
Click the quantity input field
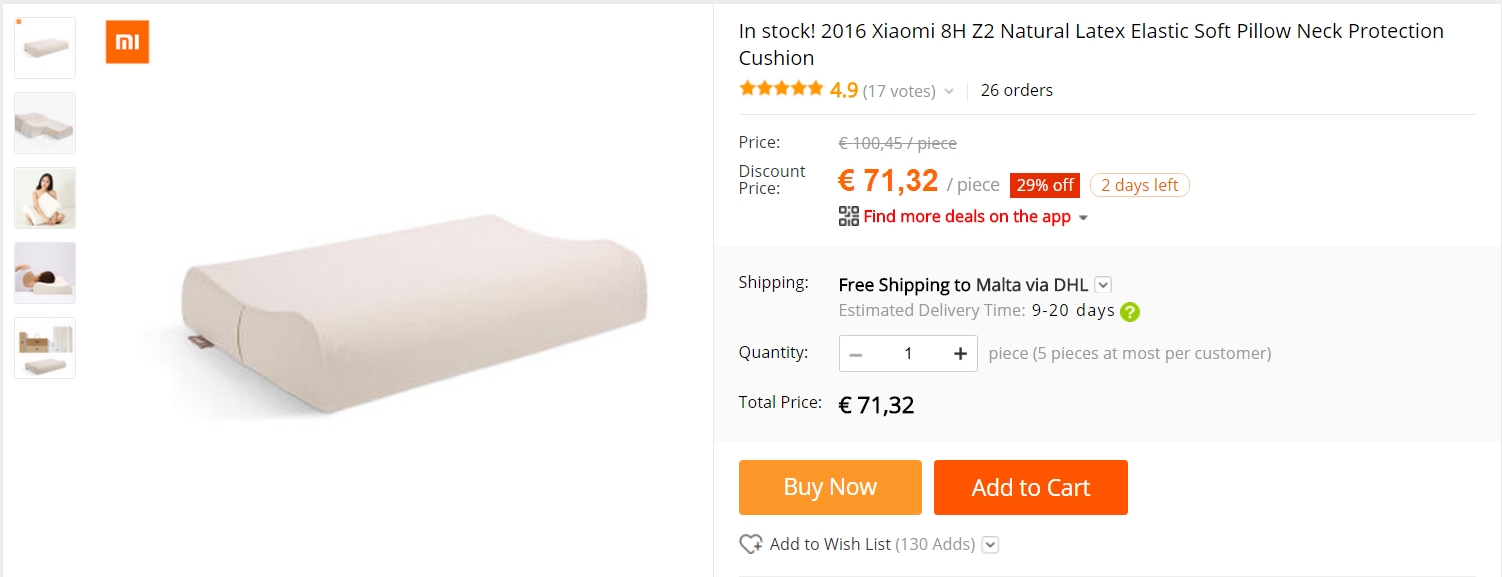click(908, 354)
